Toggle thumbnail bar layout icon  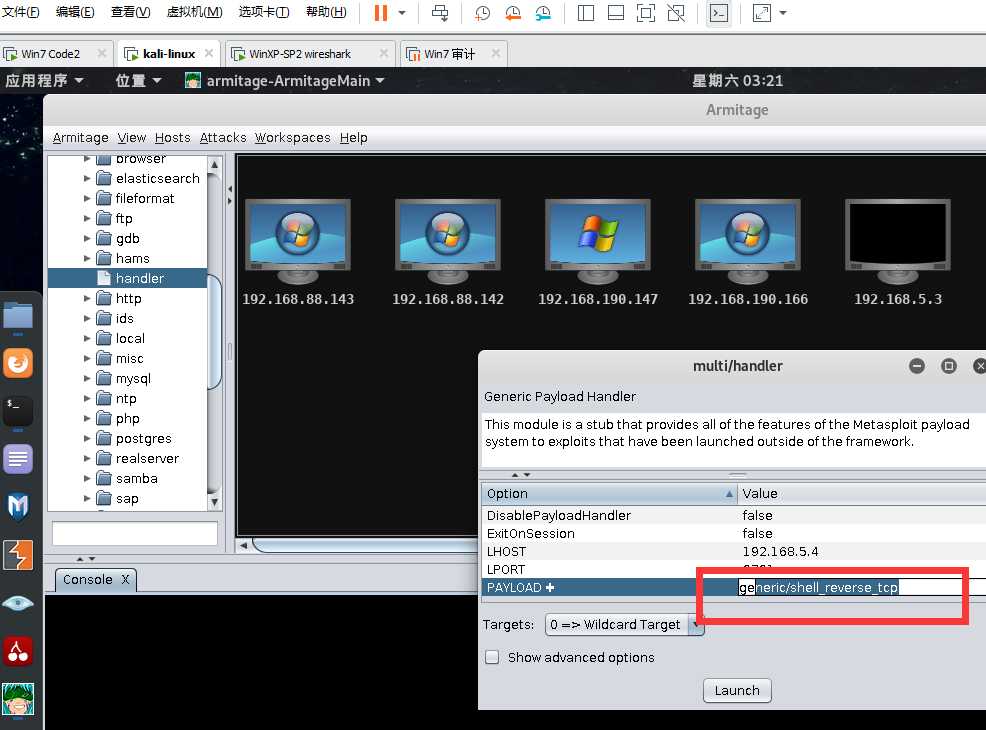[x=616, y=13]
